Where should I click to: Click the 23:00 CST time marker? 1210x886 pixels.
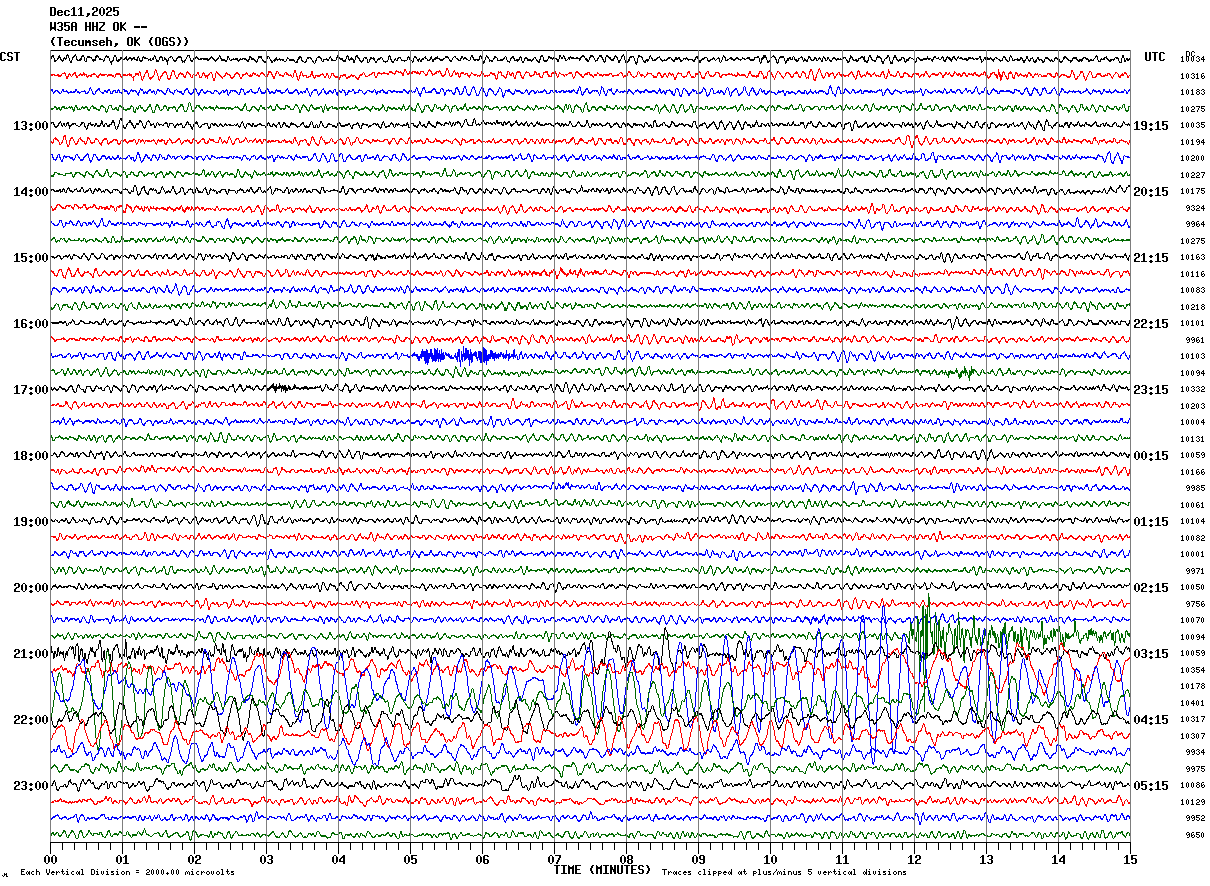[30, 786]
